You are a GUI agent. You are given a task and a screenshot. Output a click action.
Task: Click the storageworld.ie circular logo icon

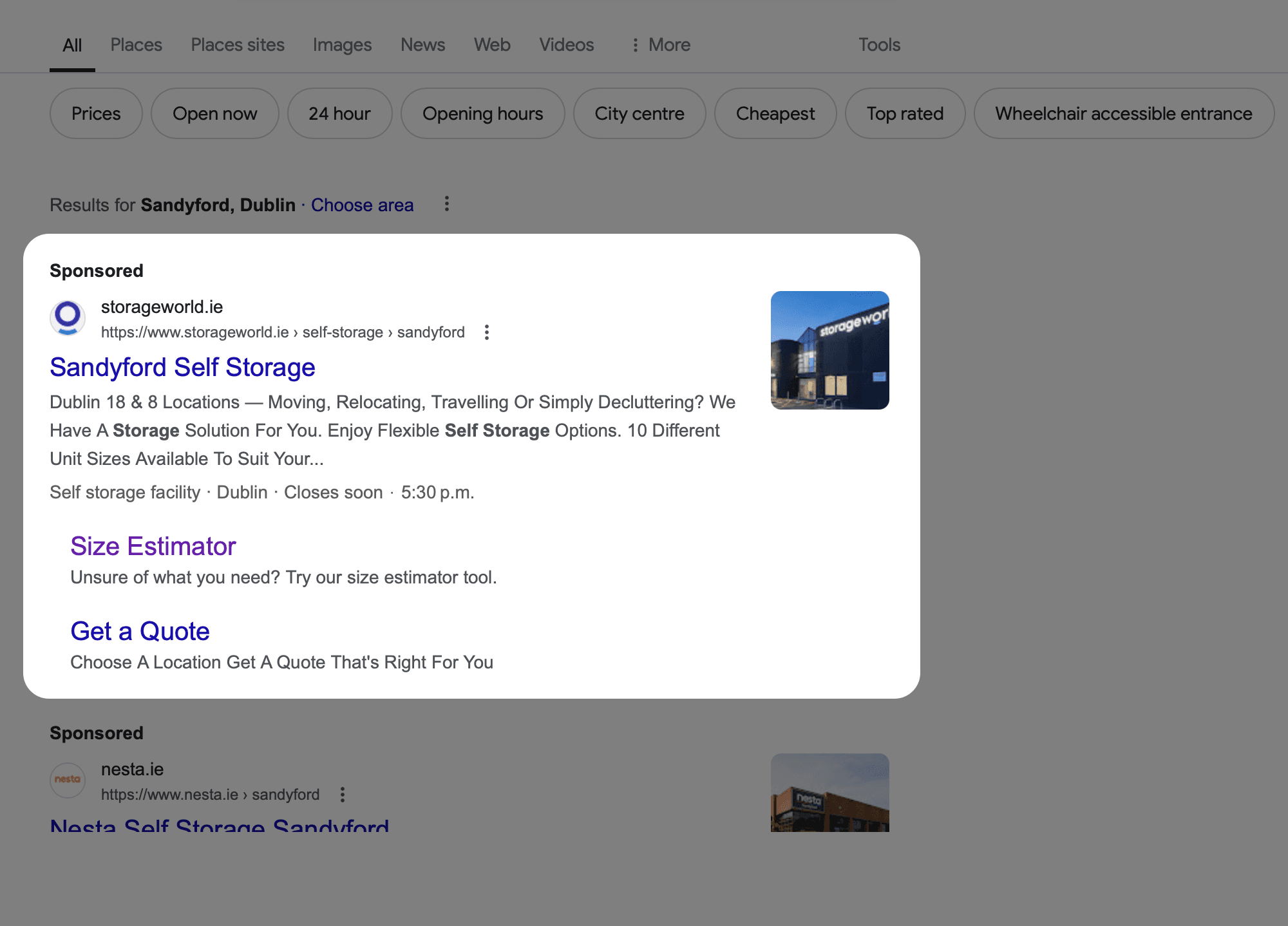tap(68, 317)
